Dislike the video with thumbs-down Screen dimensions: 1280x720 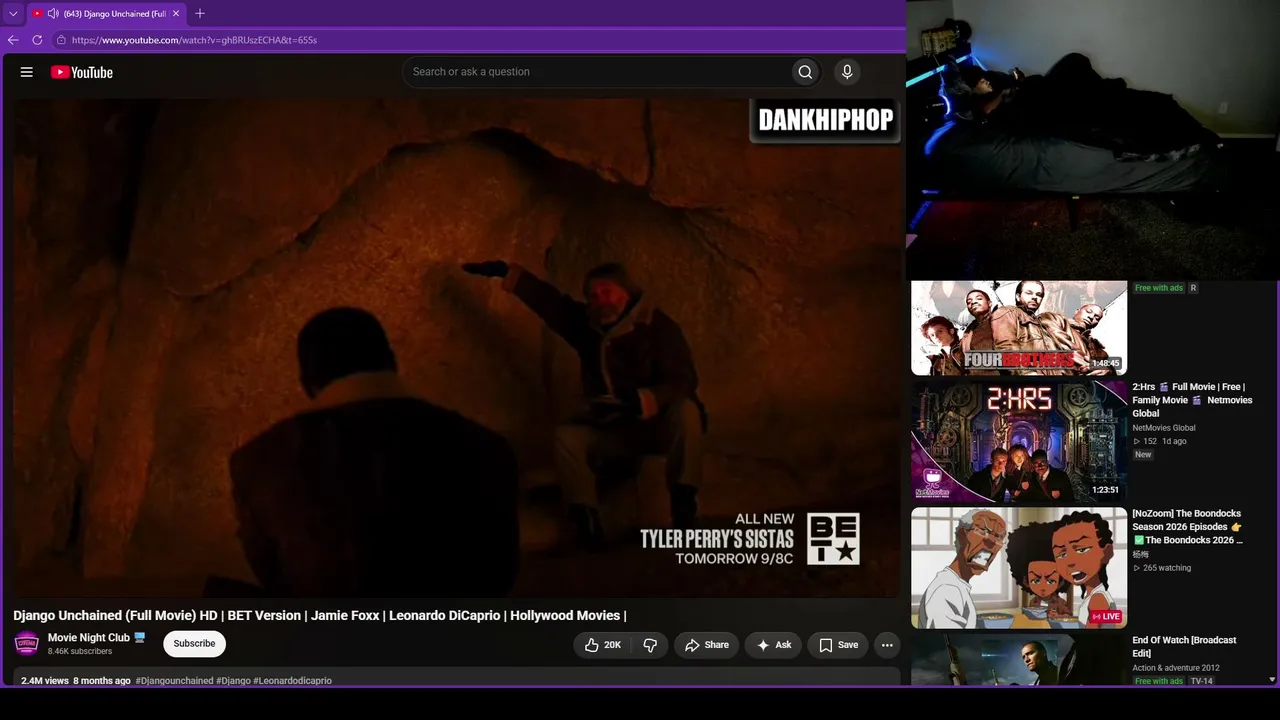click(x=650, y=645)
